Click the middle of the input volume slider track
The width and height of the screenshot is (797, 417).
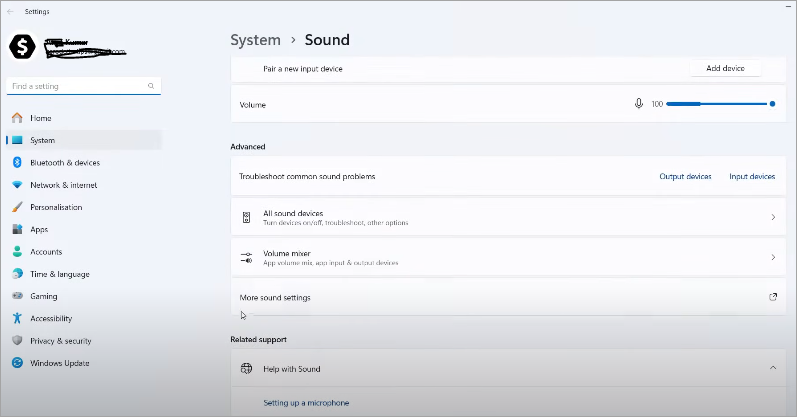[x=718, y=104]
